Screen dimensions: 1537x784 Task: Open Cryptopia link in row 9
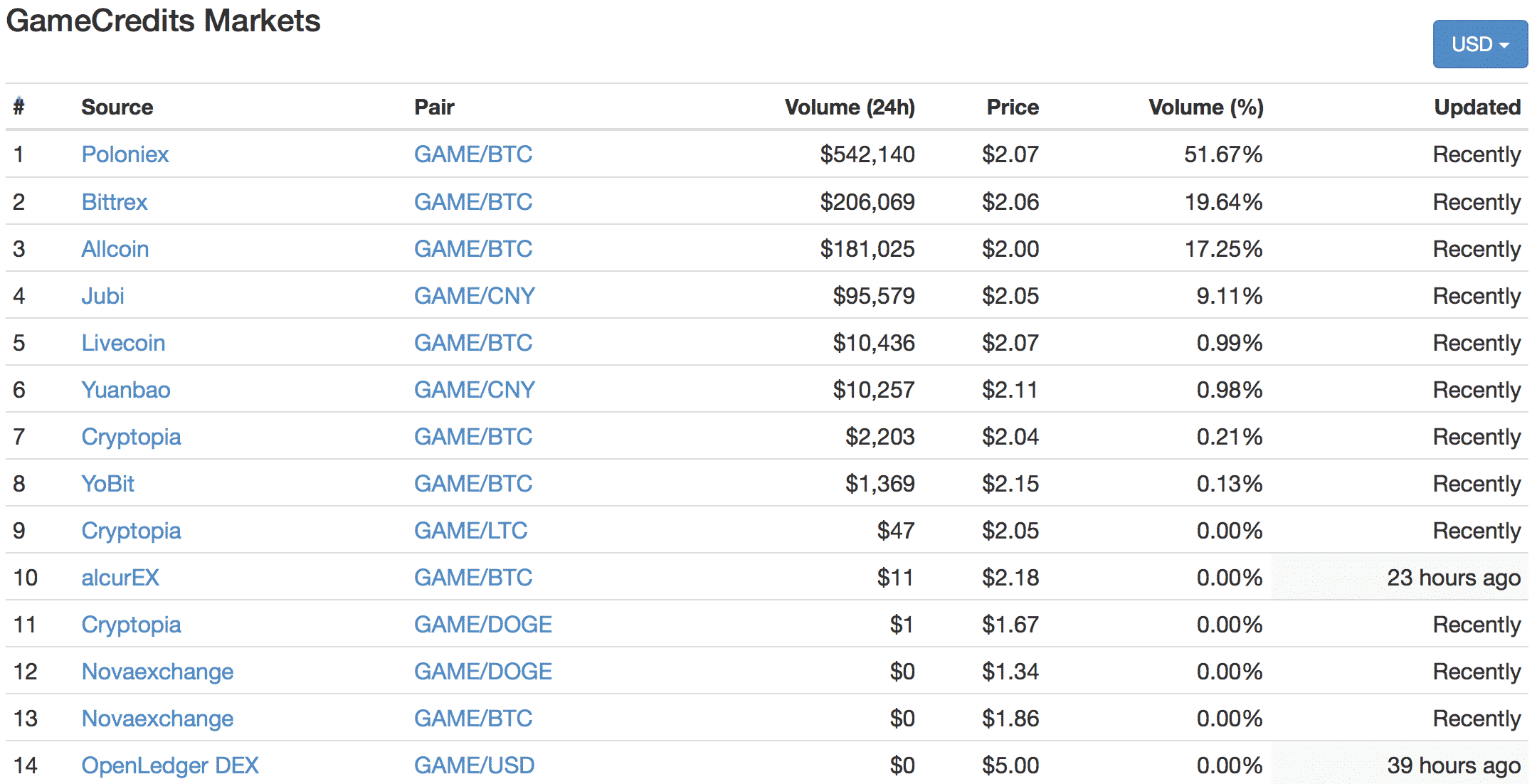(x=131, y=531)
